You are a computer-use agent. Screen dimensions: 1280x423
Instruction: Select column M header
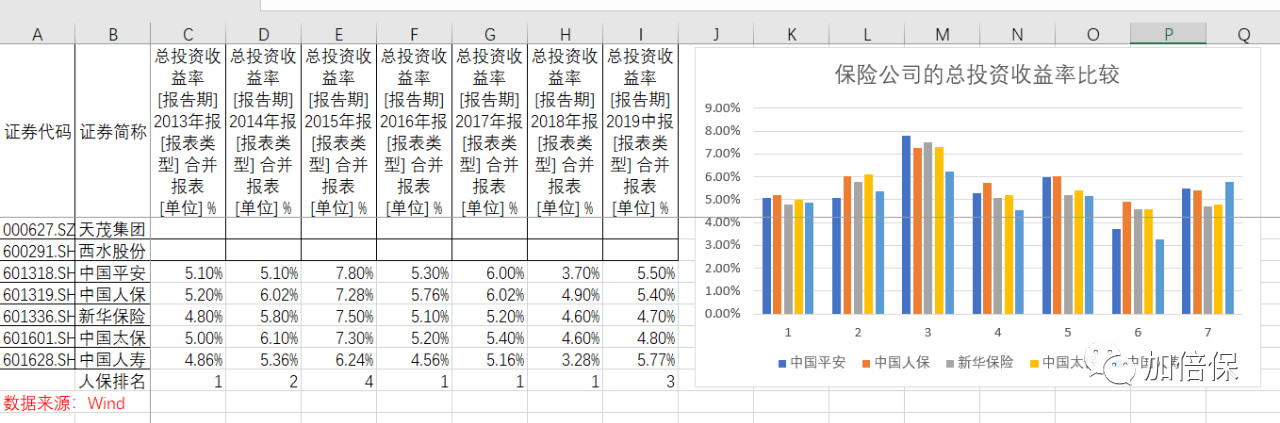942,34
